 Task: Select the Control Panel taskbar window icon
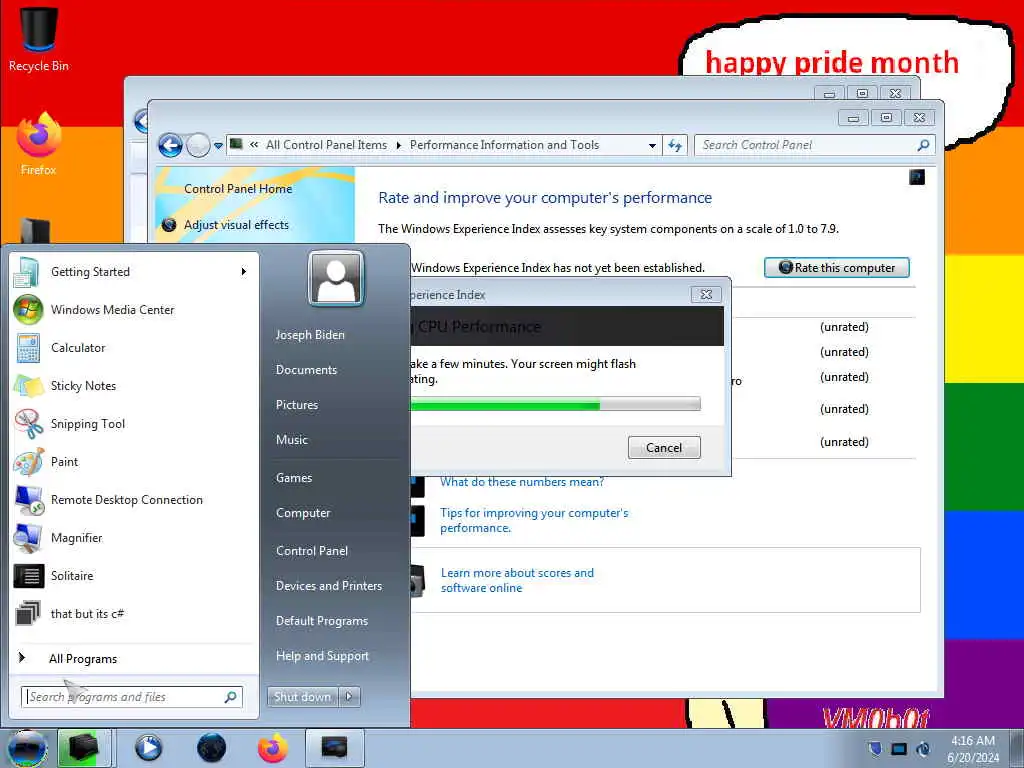334,748
